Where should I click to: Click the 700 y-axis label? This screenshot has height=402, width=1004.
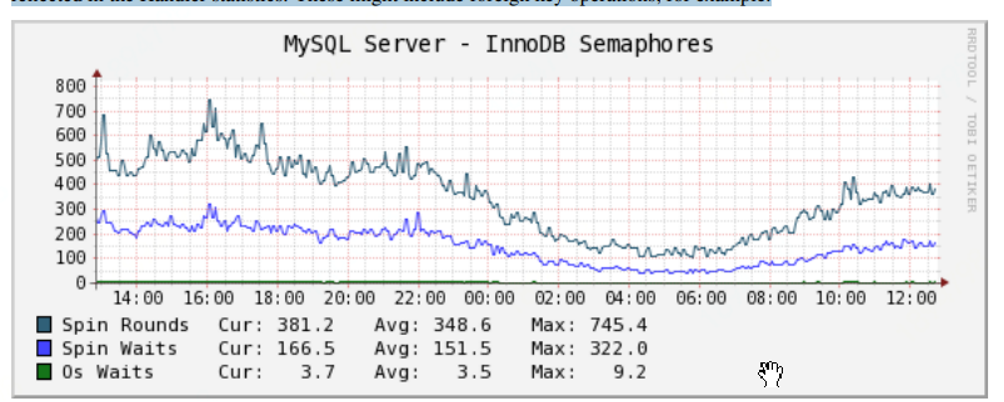click(x=71, y=110)
